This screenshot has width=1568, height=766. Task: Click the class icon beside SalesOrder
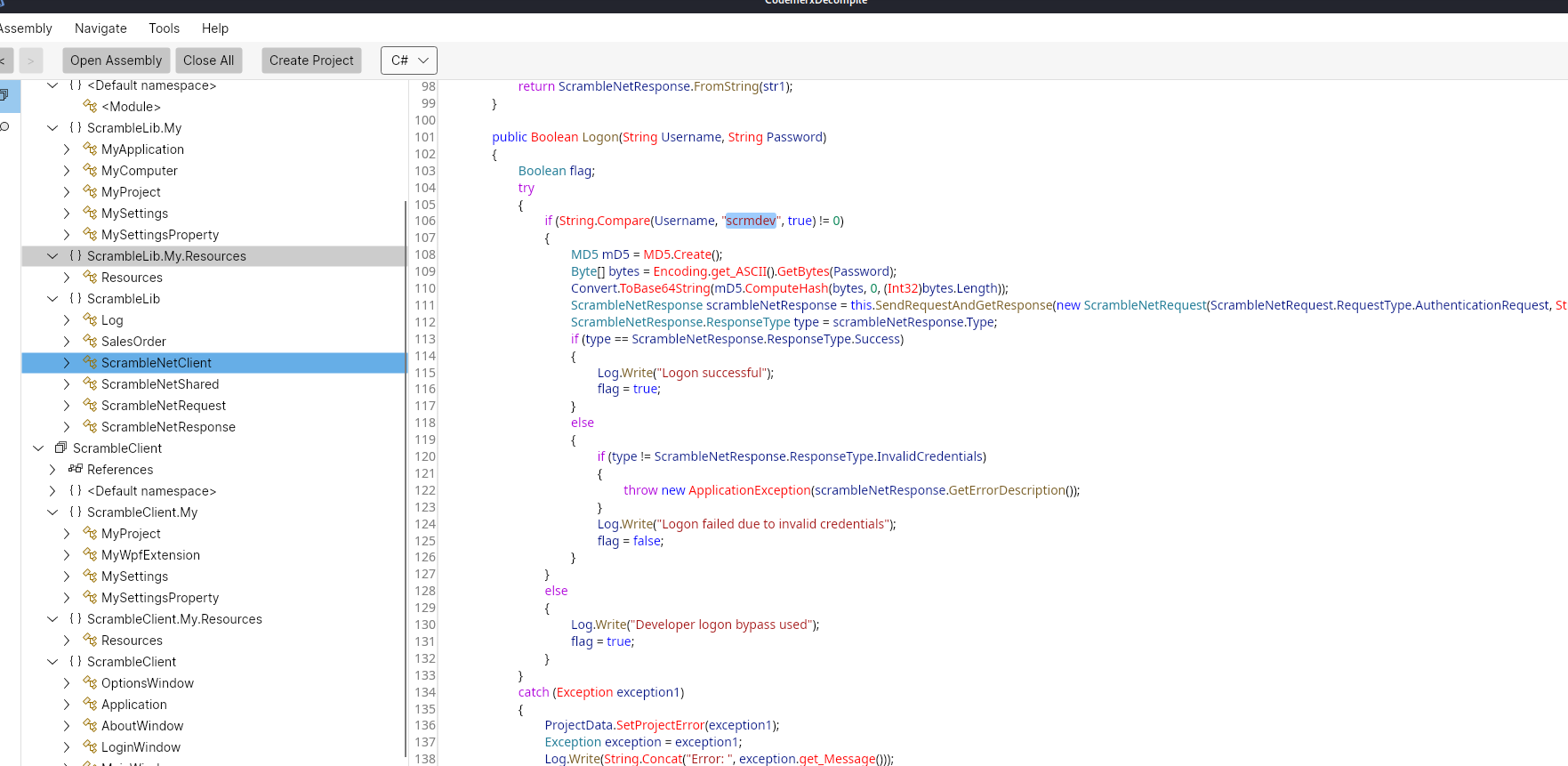90,341
